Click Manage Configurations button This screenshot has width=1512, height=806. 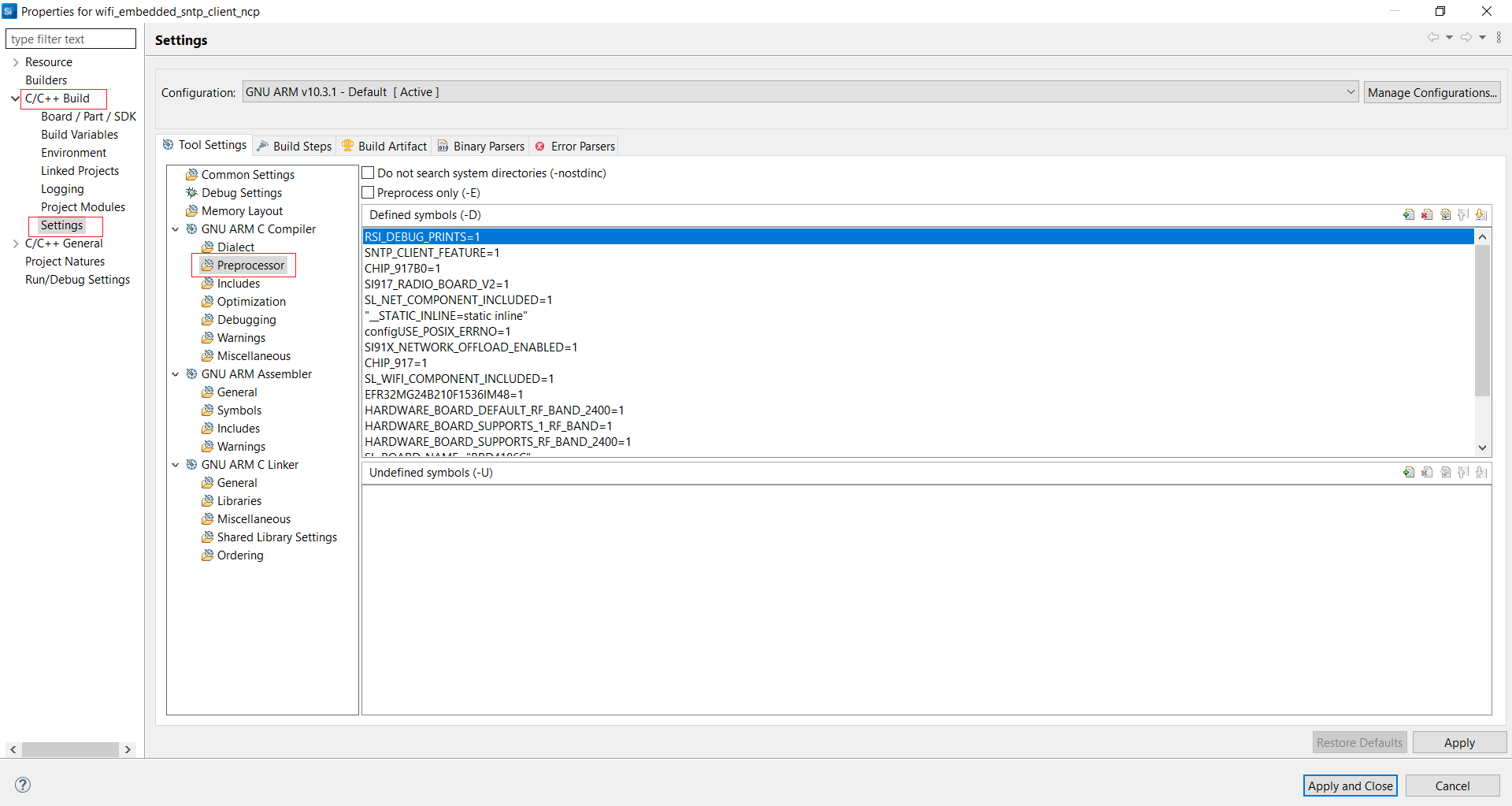tap(1432, 91)
